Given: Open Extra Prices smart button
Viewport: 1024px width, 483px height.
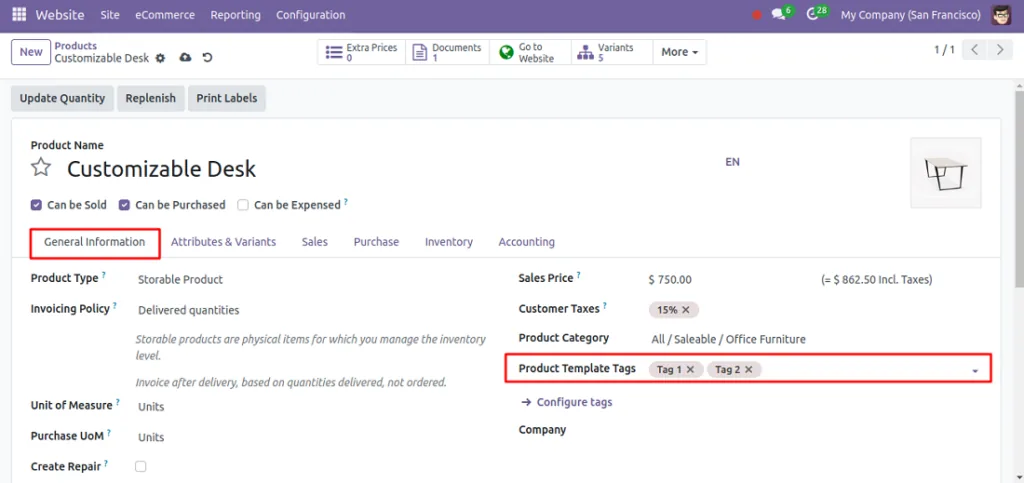Looking at the screenshot, I should tap(362, 52).
